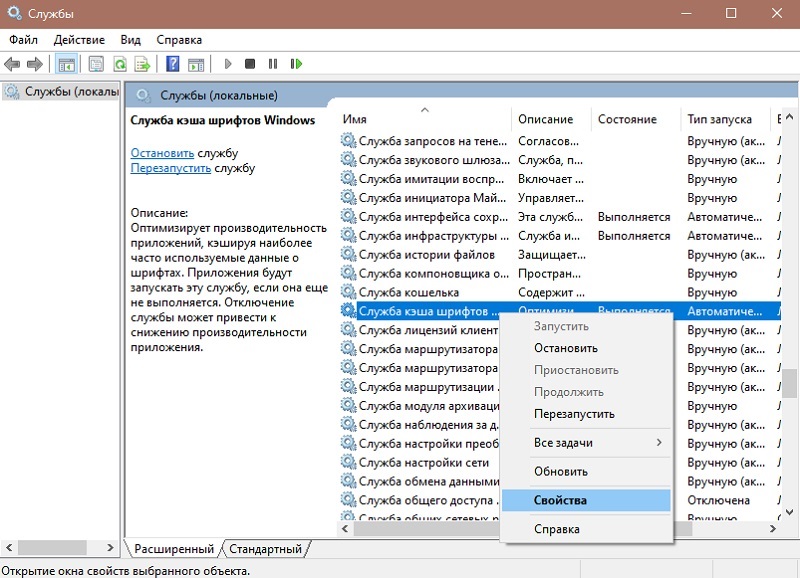Choose Обновить in the context menu
800x578 pixels.
586,472
